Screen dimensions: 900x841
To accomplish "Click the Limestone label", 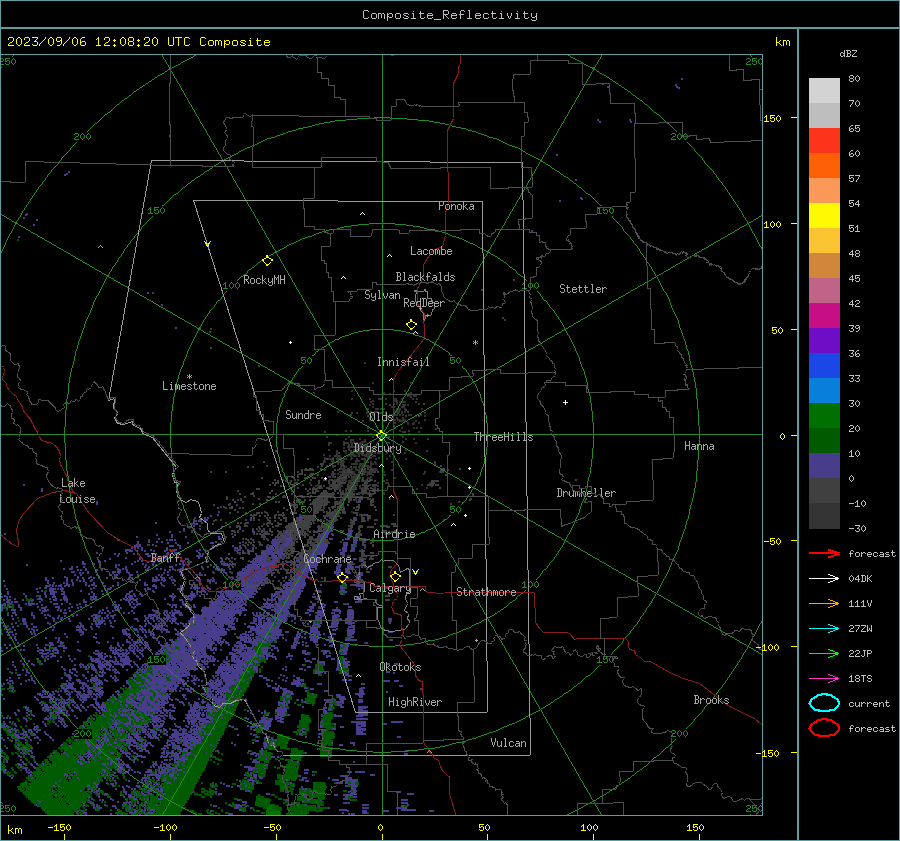I will pos(189,386).
